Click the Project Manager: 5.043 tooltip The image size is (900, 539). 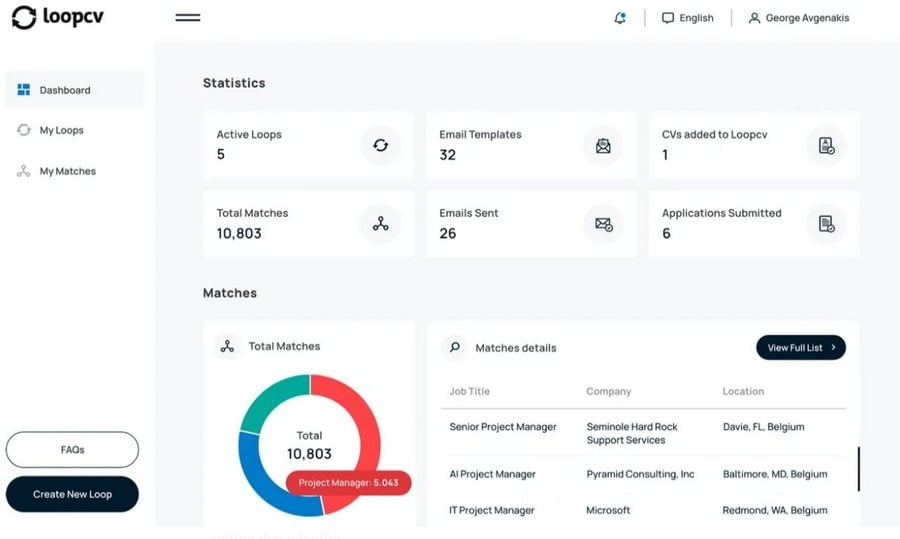pyautogui.click(x=348, y=483)
